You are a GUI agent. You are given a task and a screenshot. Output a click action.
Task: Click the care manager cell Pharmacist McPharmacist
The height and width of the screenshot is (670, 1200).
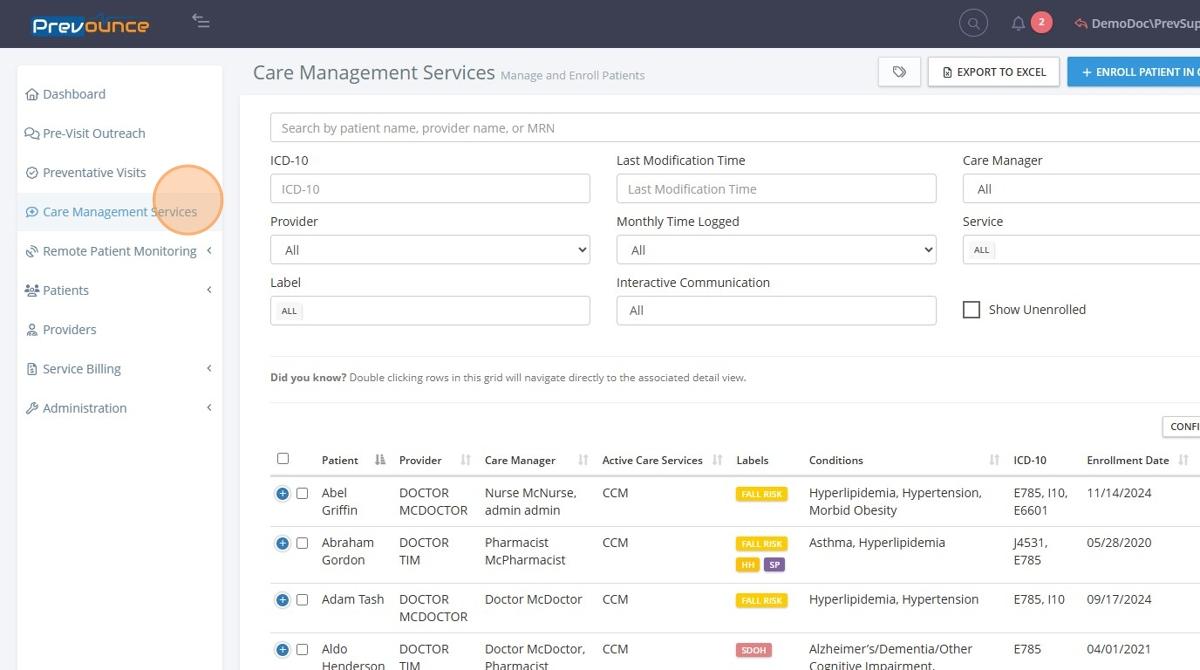tap(525, 551)
